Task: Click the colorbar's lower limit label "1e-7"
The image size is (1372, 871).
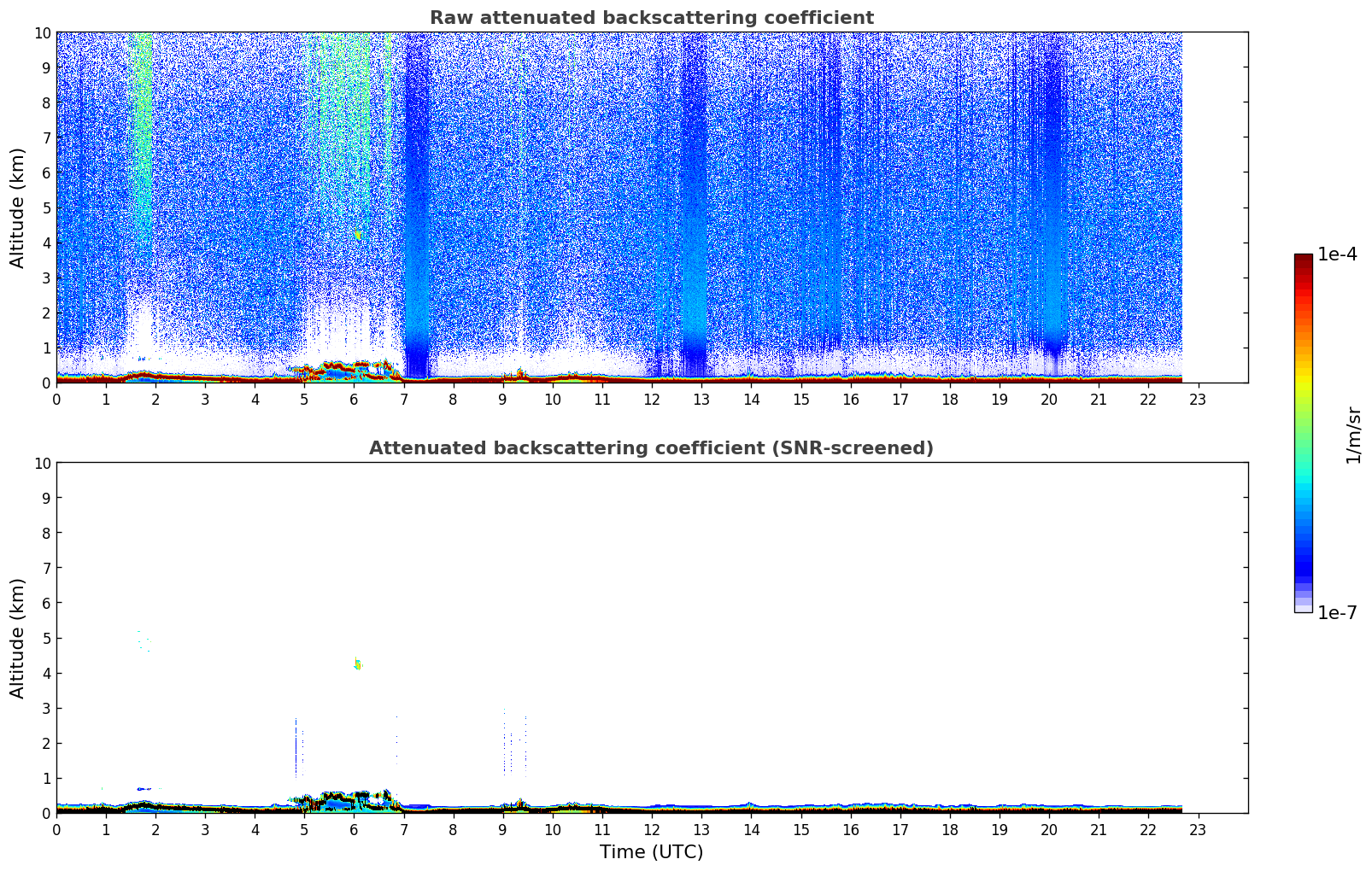Action: [1337, 612]
